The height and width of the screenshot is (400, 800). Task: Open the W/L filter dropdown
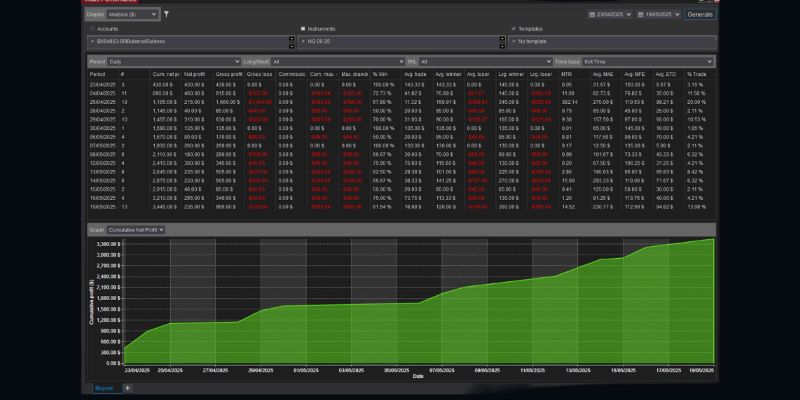(x=486, y=62)
